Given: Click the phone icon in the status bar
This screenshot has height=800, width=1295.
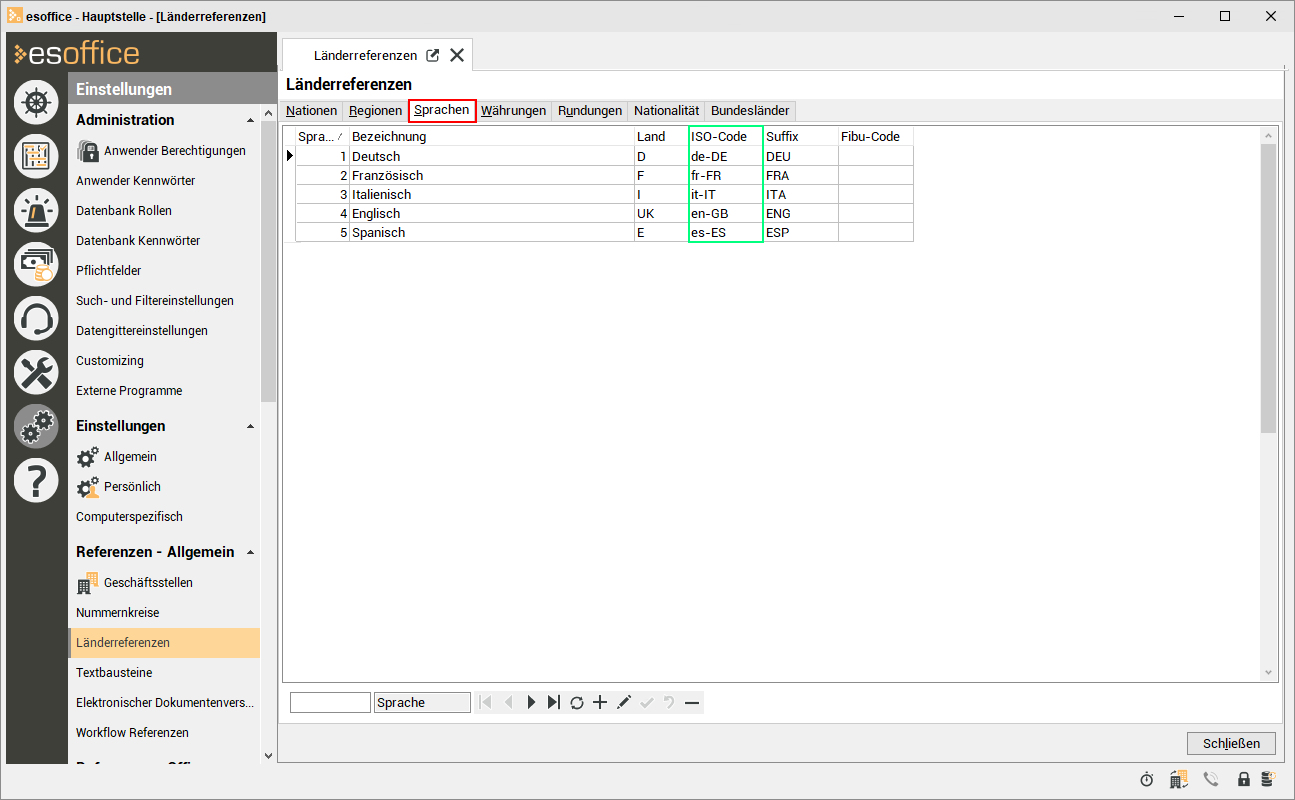Looking at the screenshot, I should (1211, 779).
